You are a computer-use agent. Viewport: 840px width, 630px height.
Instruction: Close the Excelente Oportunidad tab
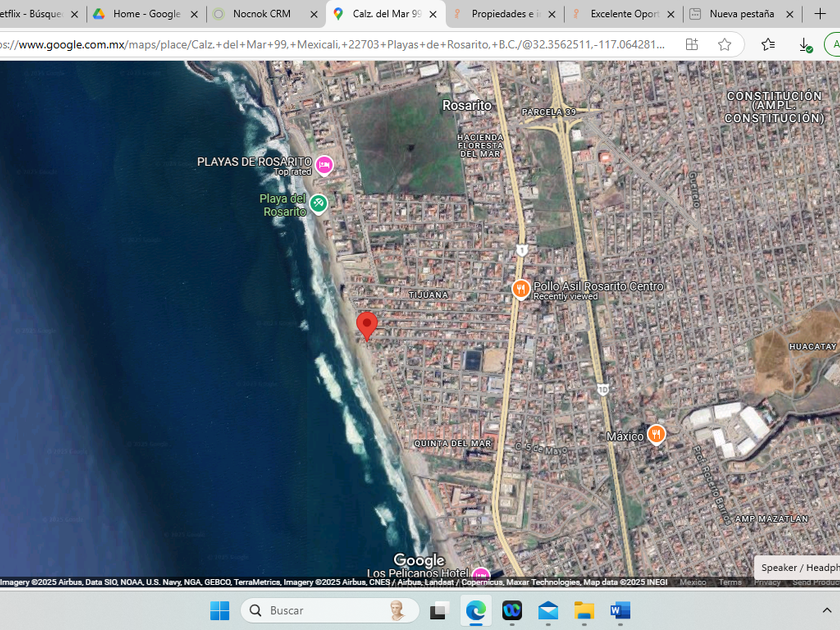point(673,14)
